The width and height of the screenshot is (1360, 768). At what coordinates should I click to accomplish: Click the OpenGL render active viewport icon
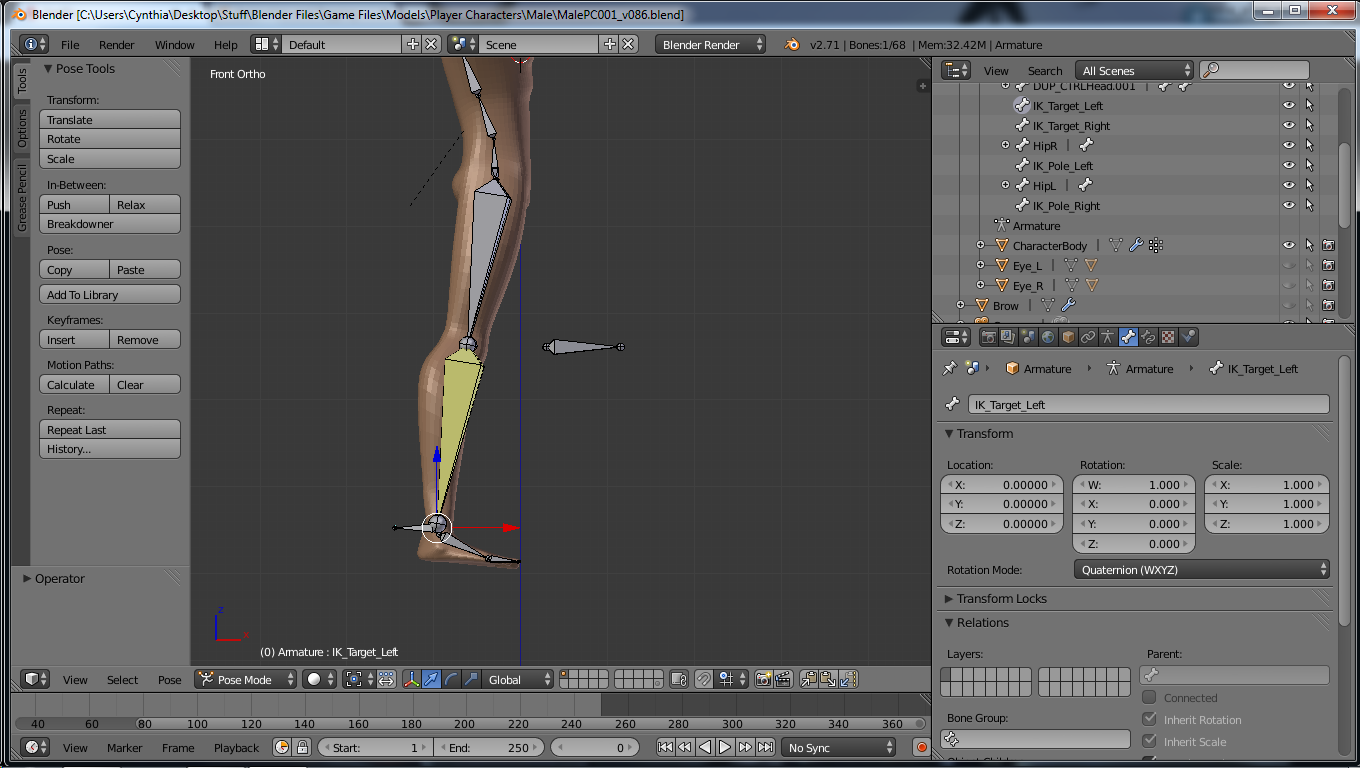(764, 679)
